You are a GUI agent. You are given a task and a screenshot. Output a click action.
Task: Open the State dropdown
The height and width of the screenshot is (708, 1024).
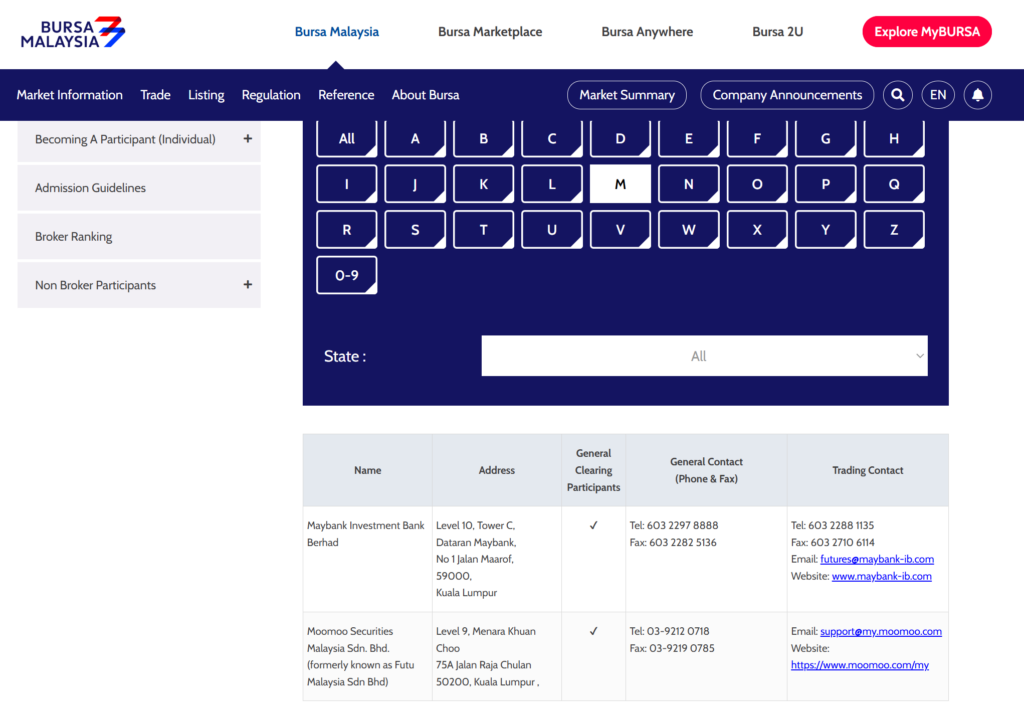pos(704,356)
